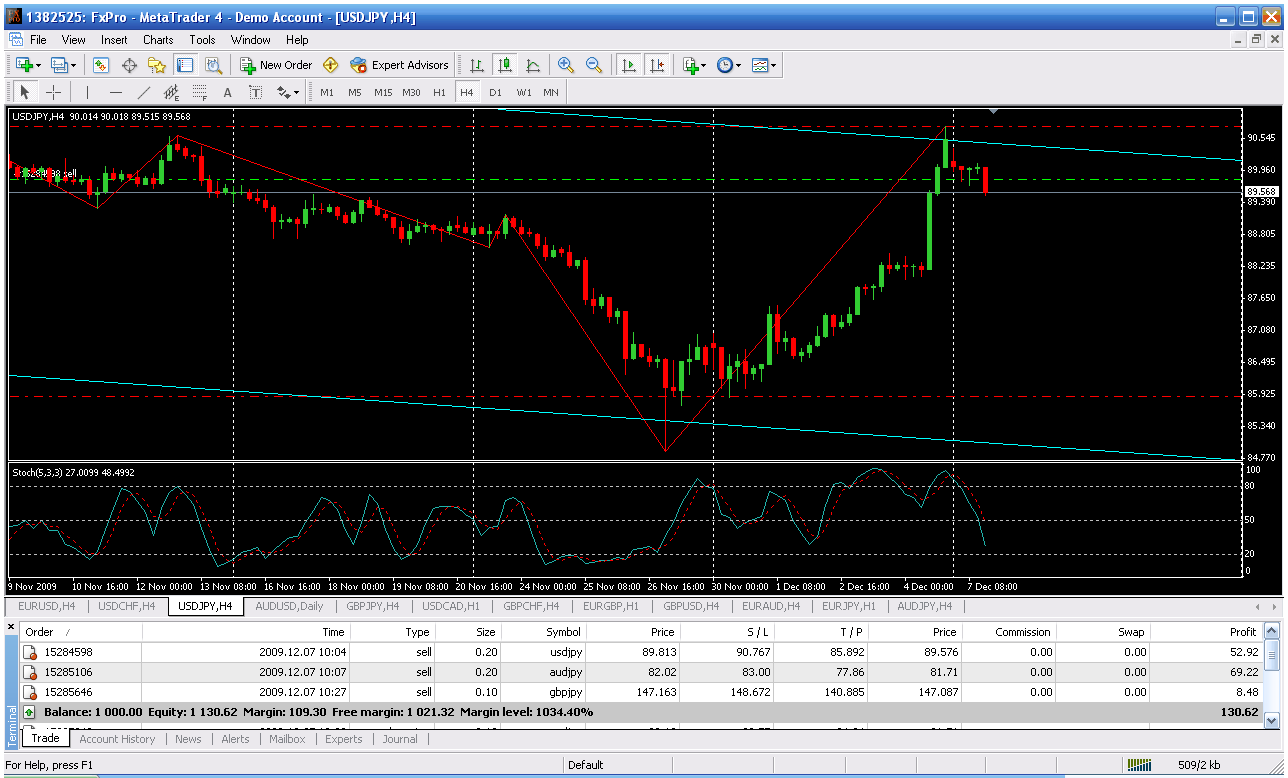Enable Chart Shift toggle in toolbar

656,65
